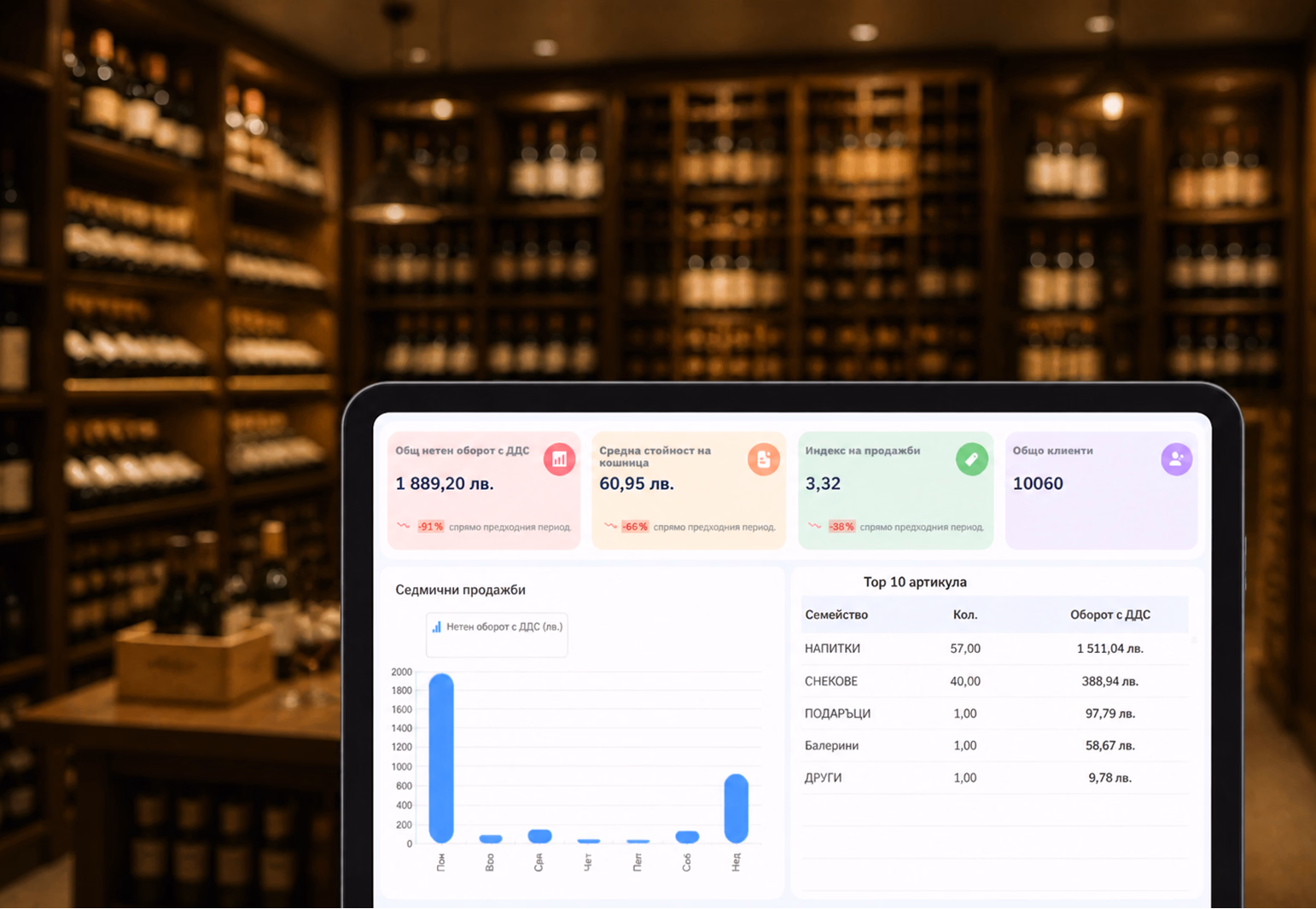Click the '9,78 лв.' turnover cell
This screenshot has width=1316, height=909.
pyautogui.click(x=1110, y=778)
